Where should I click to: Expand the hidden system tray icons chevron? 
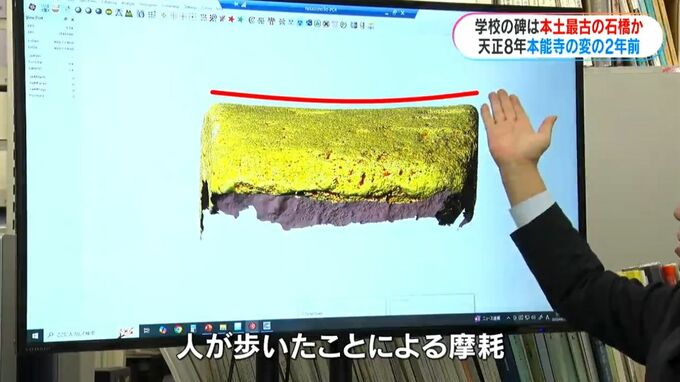coord(508,318)
